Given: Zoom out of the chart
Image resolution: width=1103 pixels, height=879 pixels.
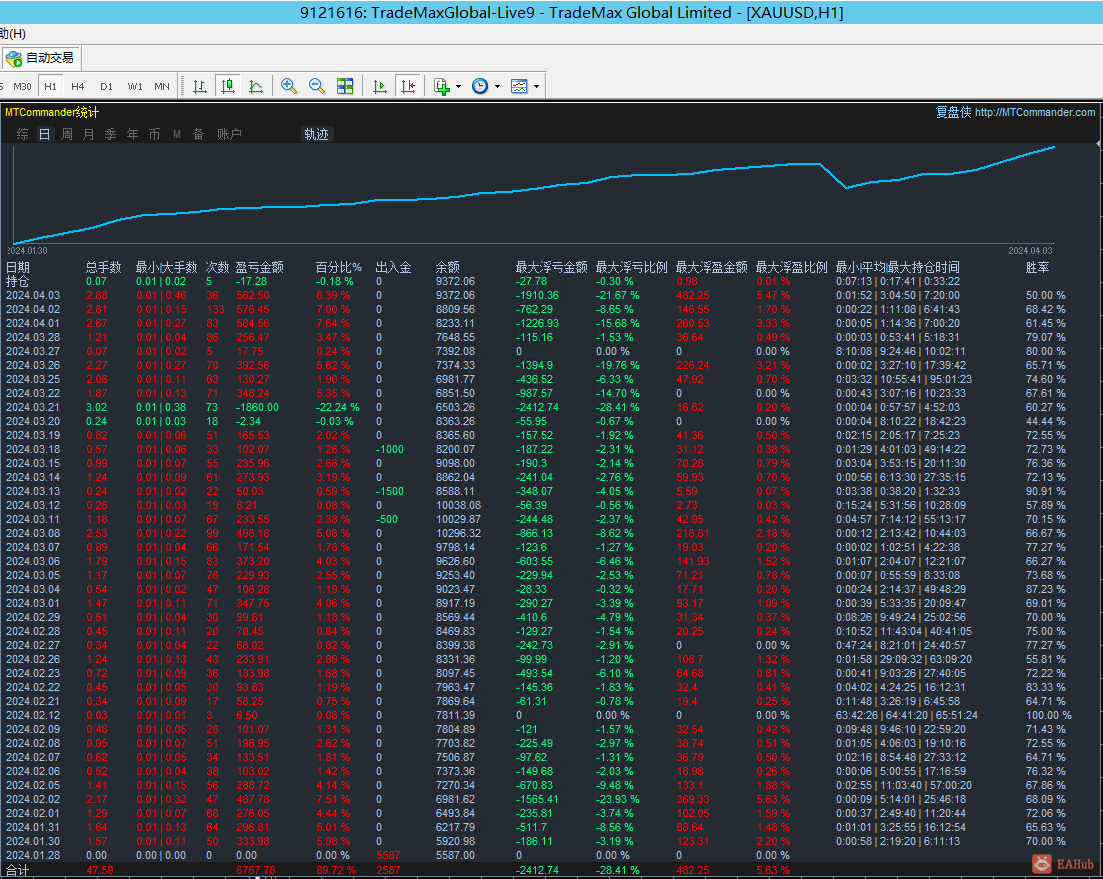Looking at the screenshot, I should (x=317, y=86).
